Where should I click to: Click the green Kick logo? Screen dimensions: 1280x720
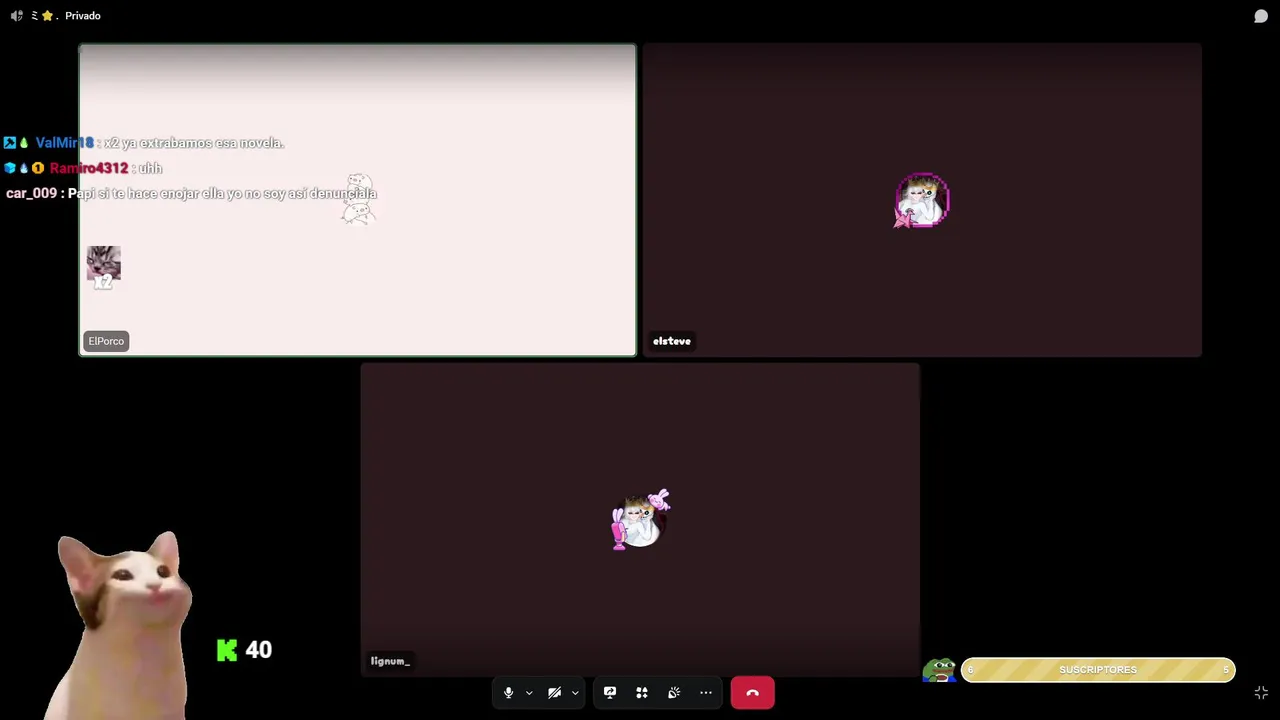[228, 650]
